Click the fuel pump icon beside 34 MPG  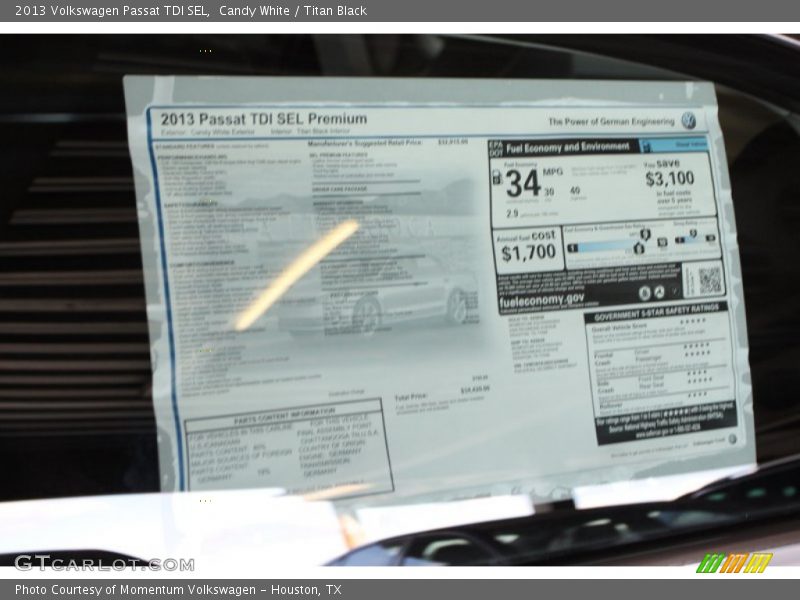point(497,178)
